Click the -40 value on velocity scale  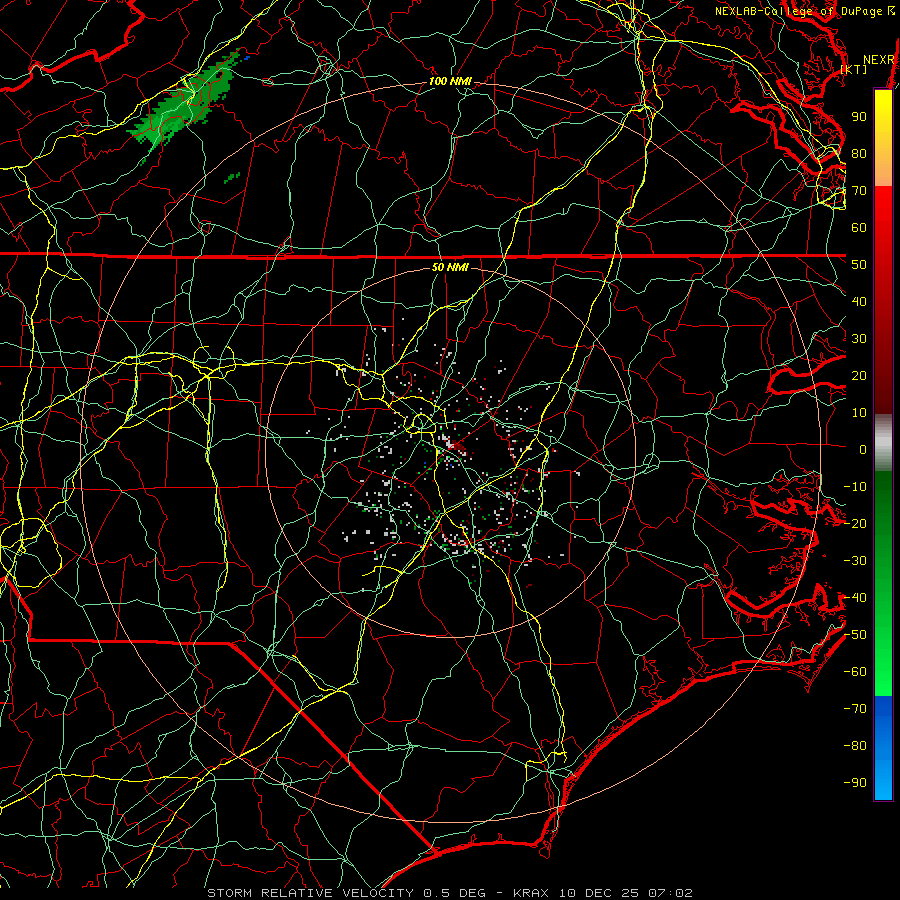click(x=855, y=598)
